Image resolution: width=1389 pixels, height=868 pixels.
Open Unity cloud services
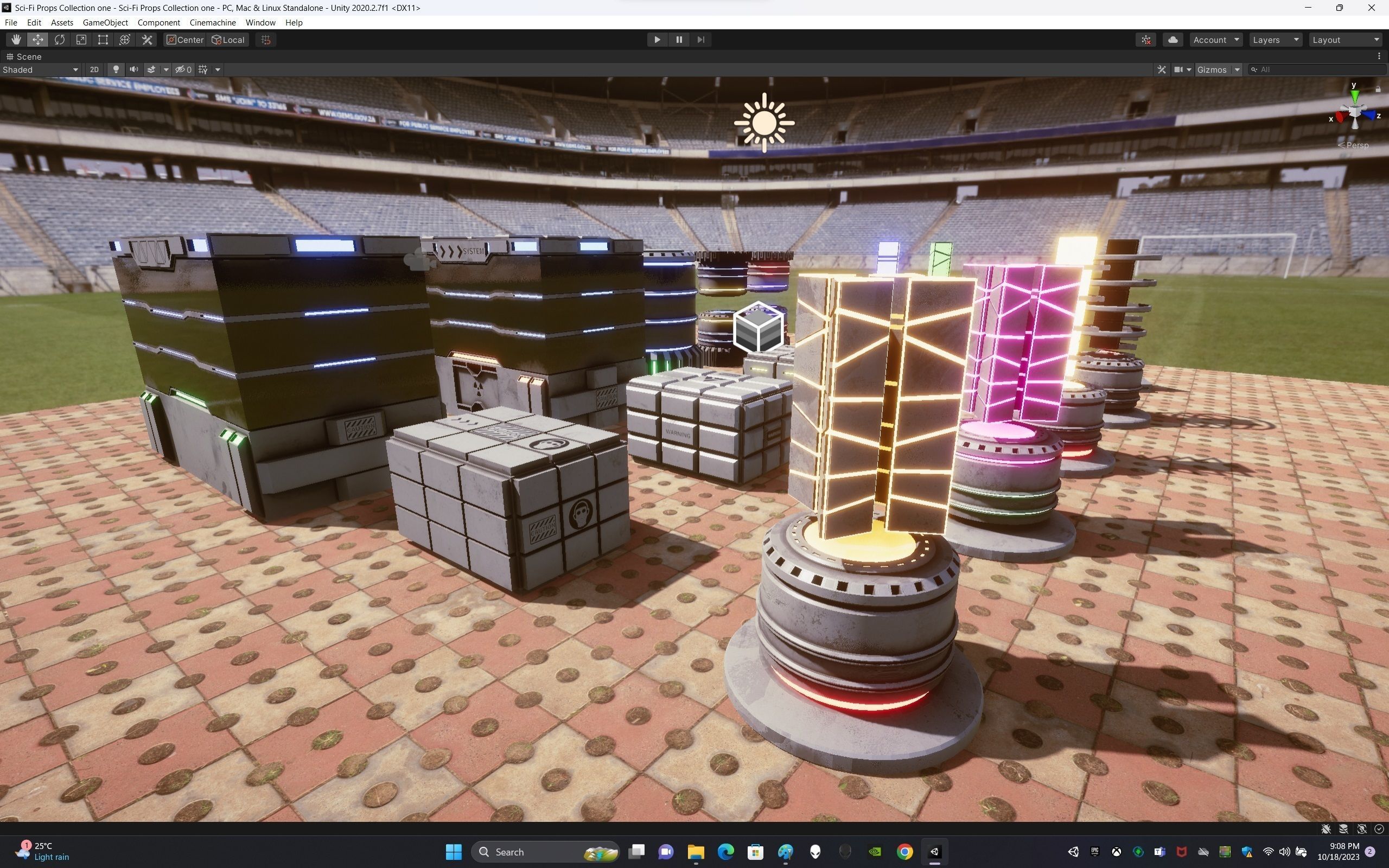1173,40
